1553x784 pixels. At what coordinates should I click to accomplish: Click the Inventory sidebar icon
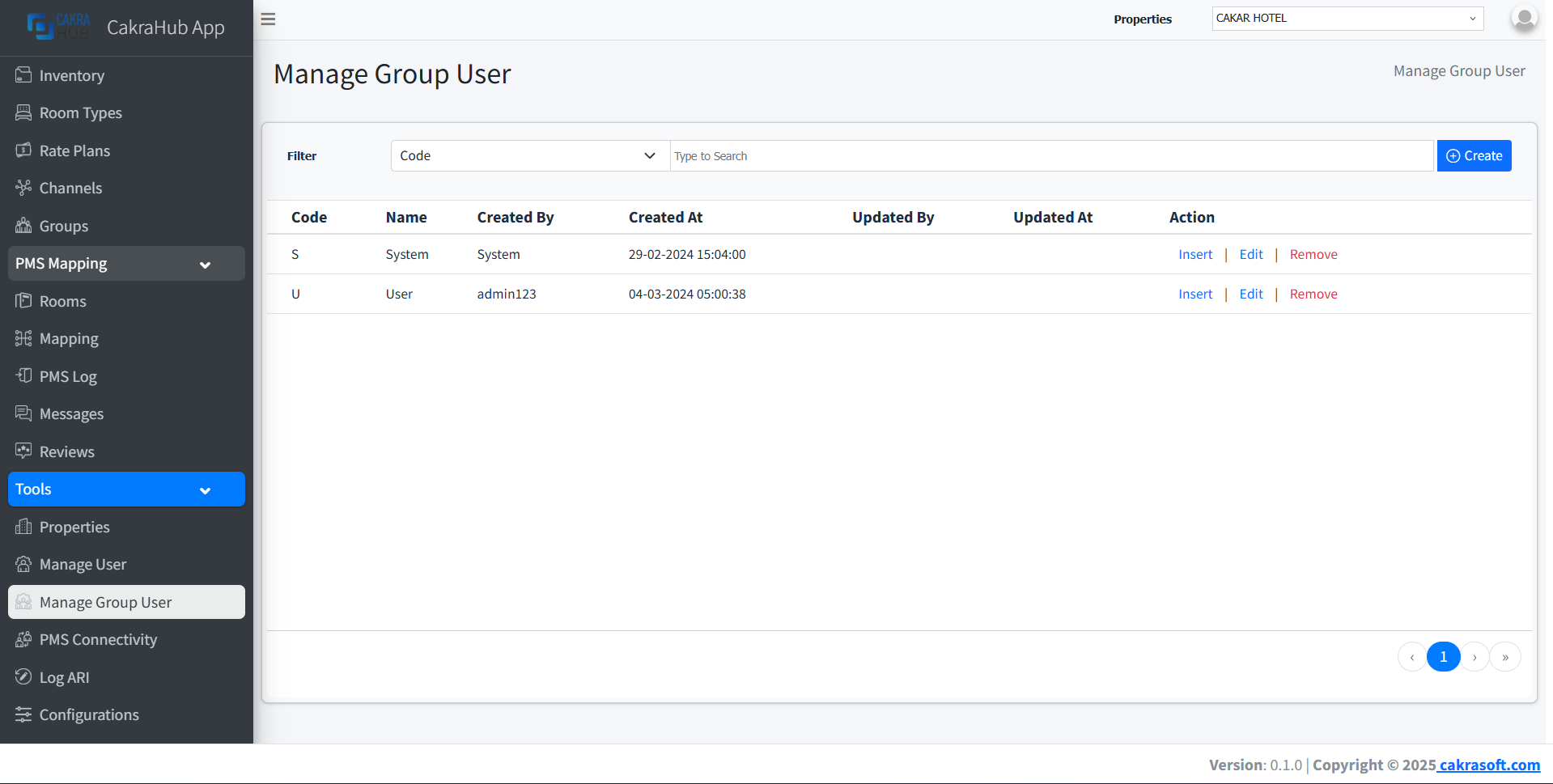tap(24, 75)
